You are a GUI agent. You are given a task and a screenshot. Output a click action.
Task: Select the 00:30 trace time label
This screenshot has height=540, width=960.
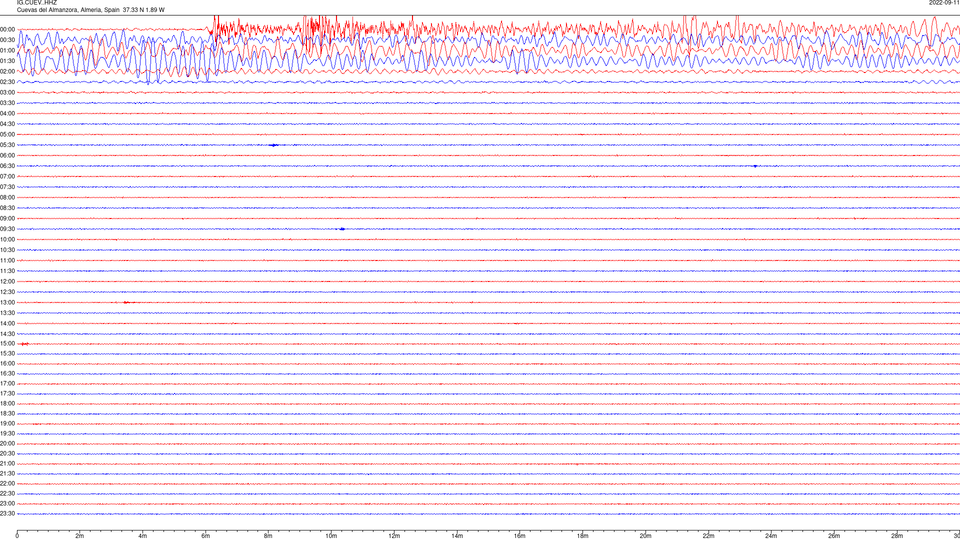(x=7, y=40)
